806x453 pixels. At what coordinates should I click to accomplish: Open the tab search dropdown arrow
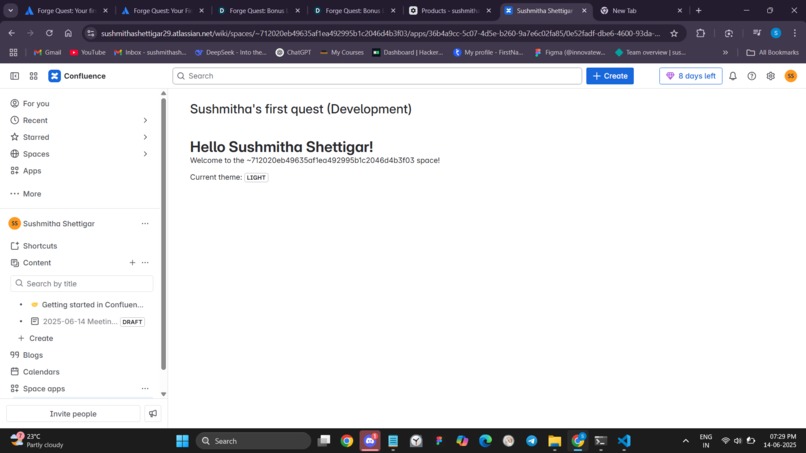click(x=10, y=10)
